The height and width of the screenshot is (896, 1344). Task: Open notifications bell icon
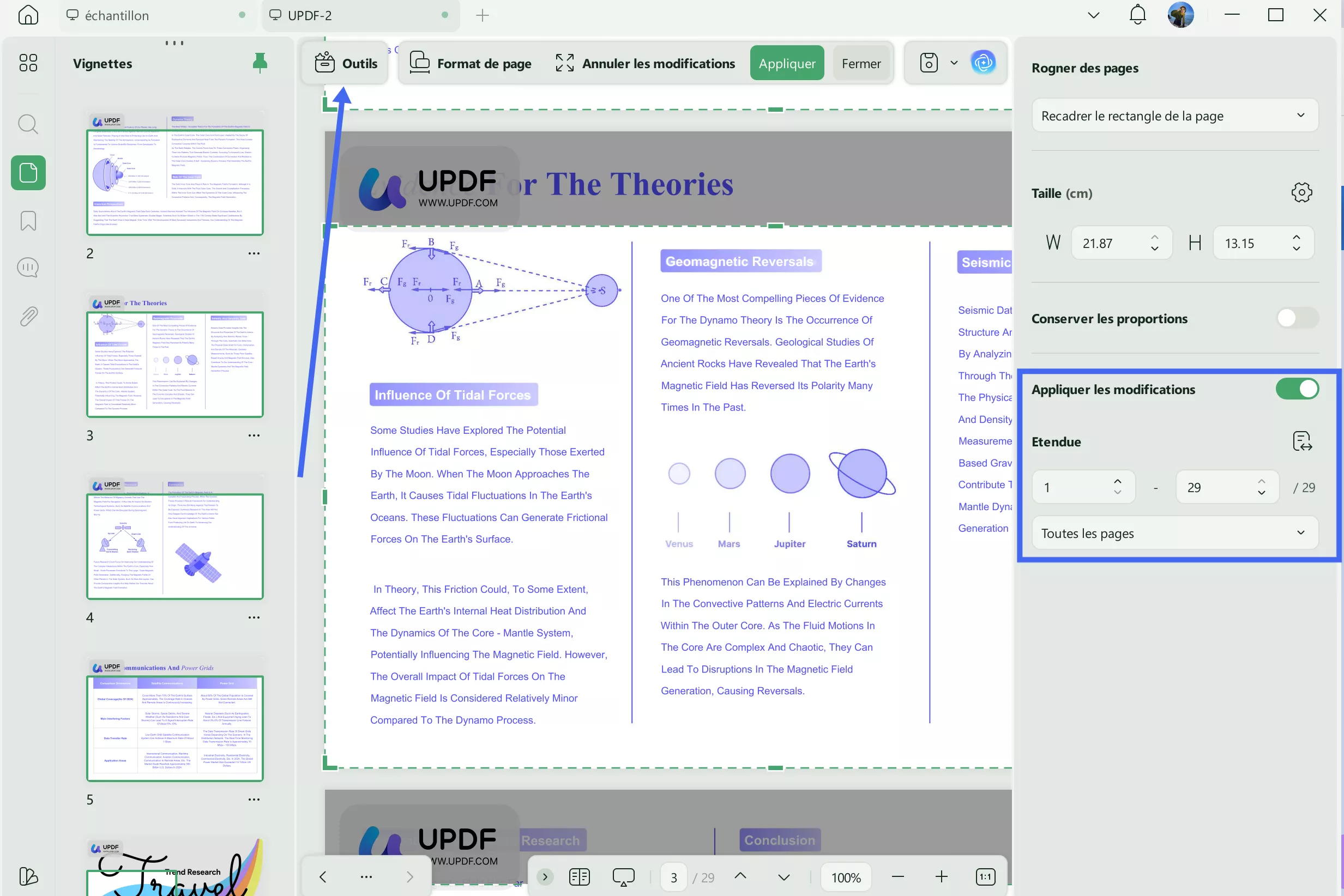click(x=1137, y=15)
